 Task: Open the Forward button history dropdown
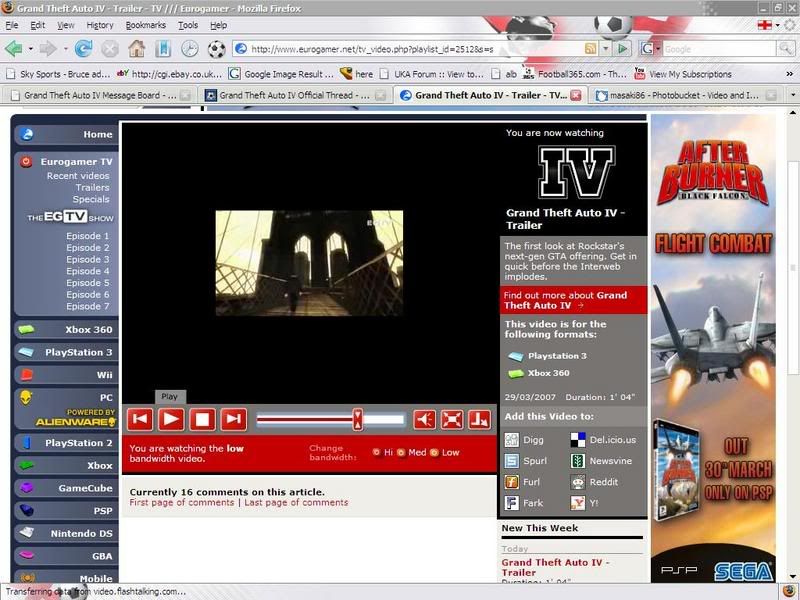point(65,49)
